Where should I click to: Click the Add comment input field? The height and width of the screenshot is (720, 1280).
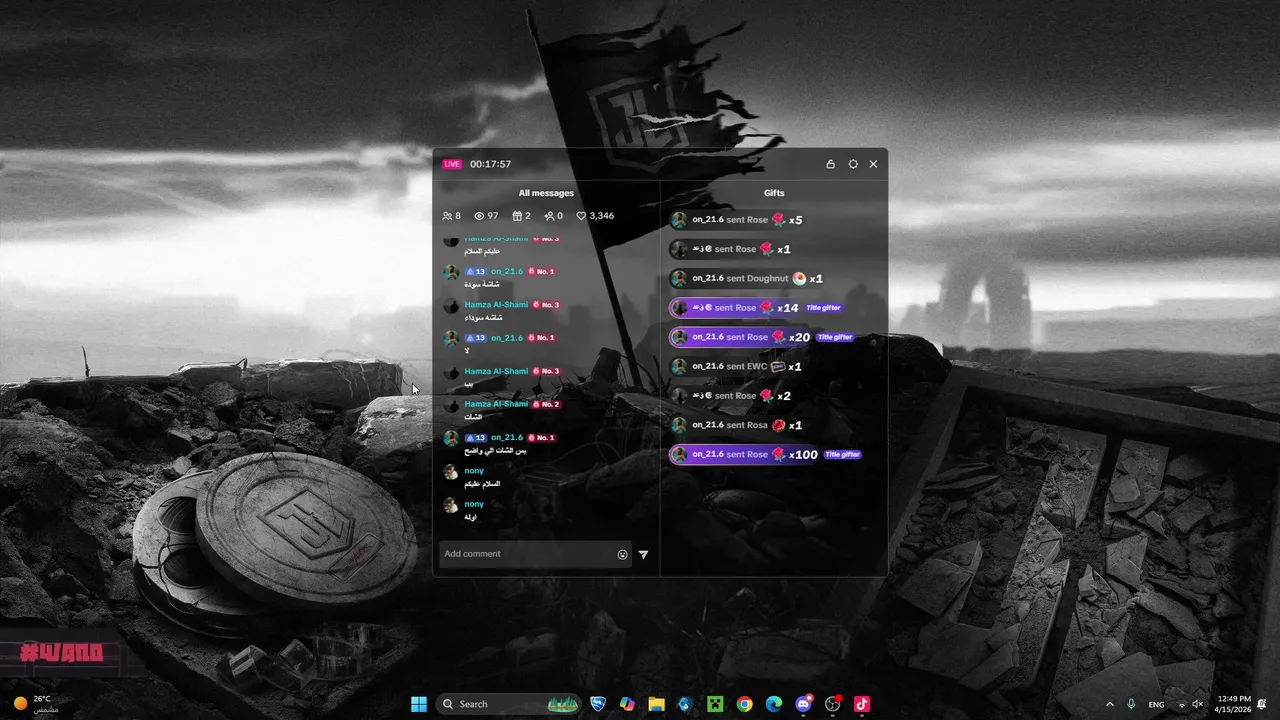tap(535, 554)
